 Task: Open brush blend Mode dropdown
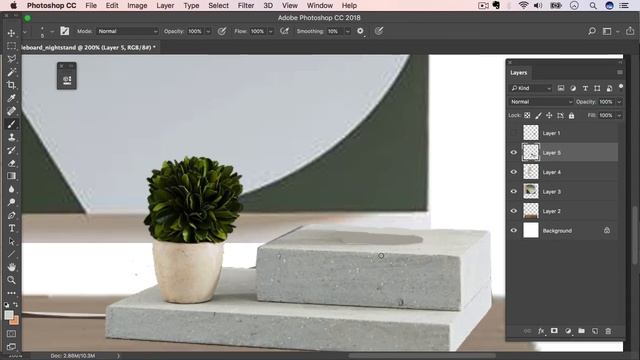tap(127, 31)
